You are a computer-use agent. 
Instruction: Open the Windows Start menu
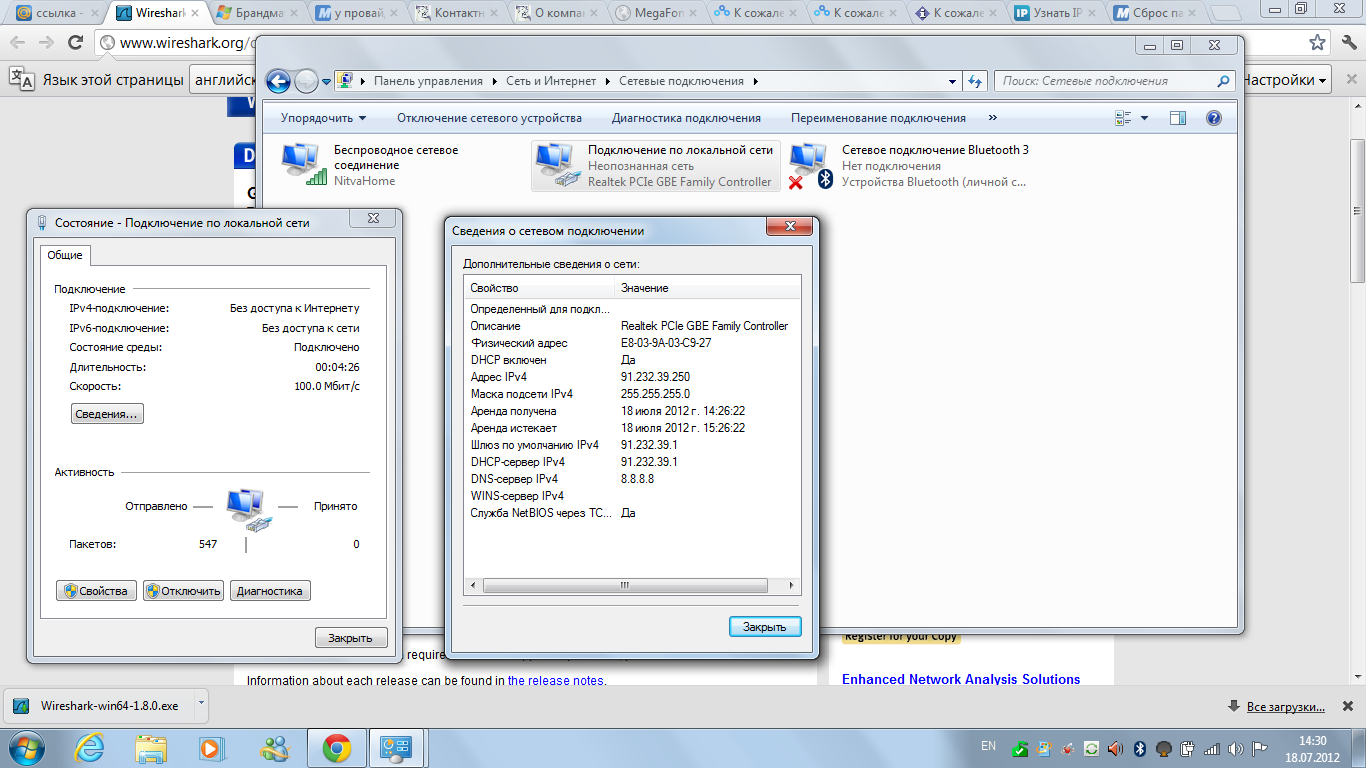pyautogui.click(x=27, y=747)
